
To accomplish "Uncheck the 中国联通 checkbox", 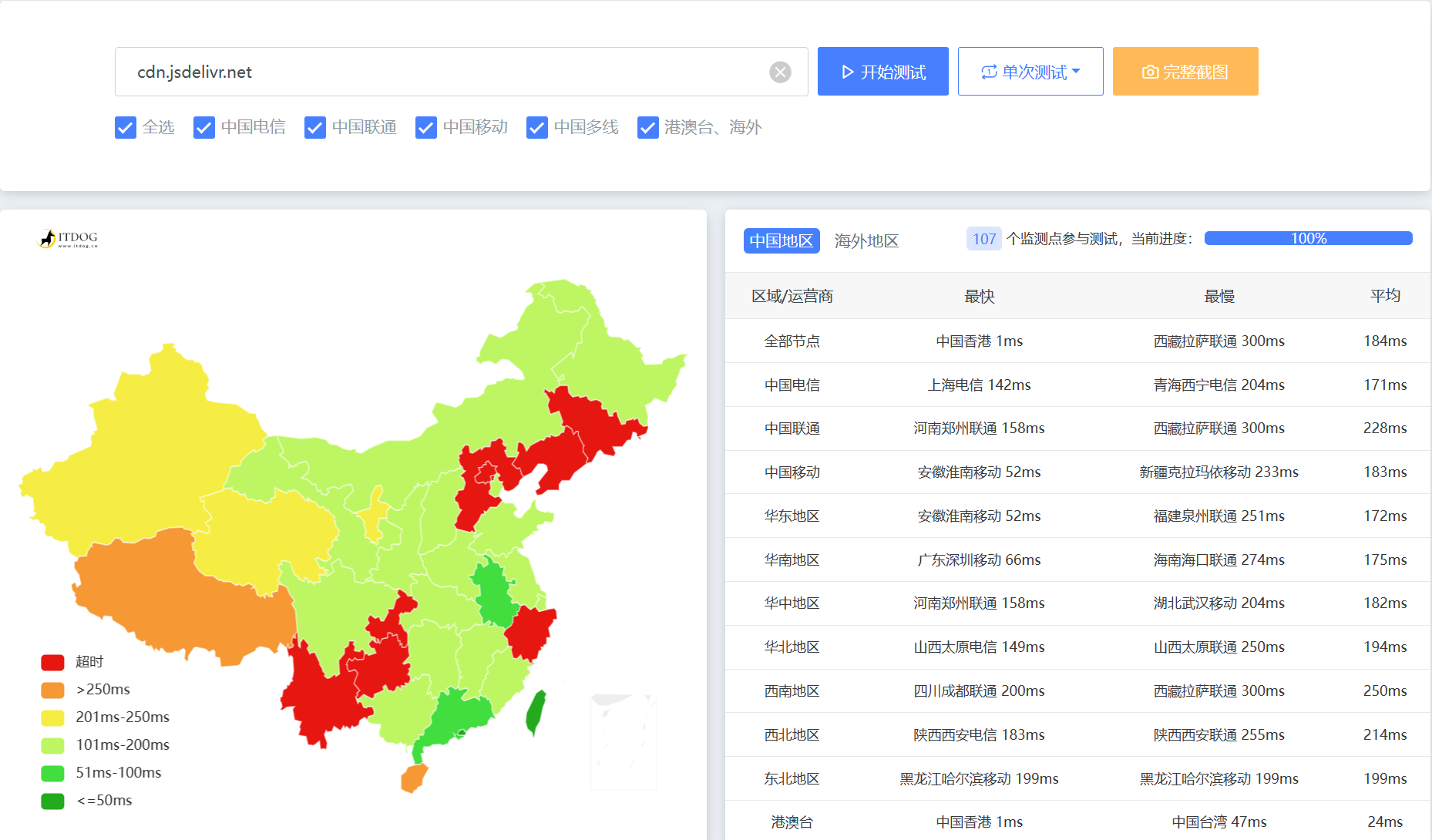I will coord(315,127).
